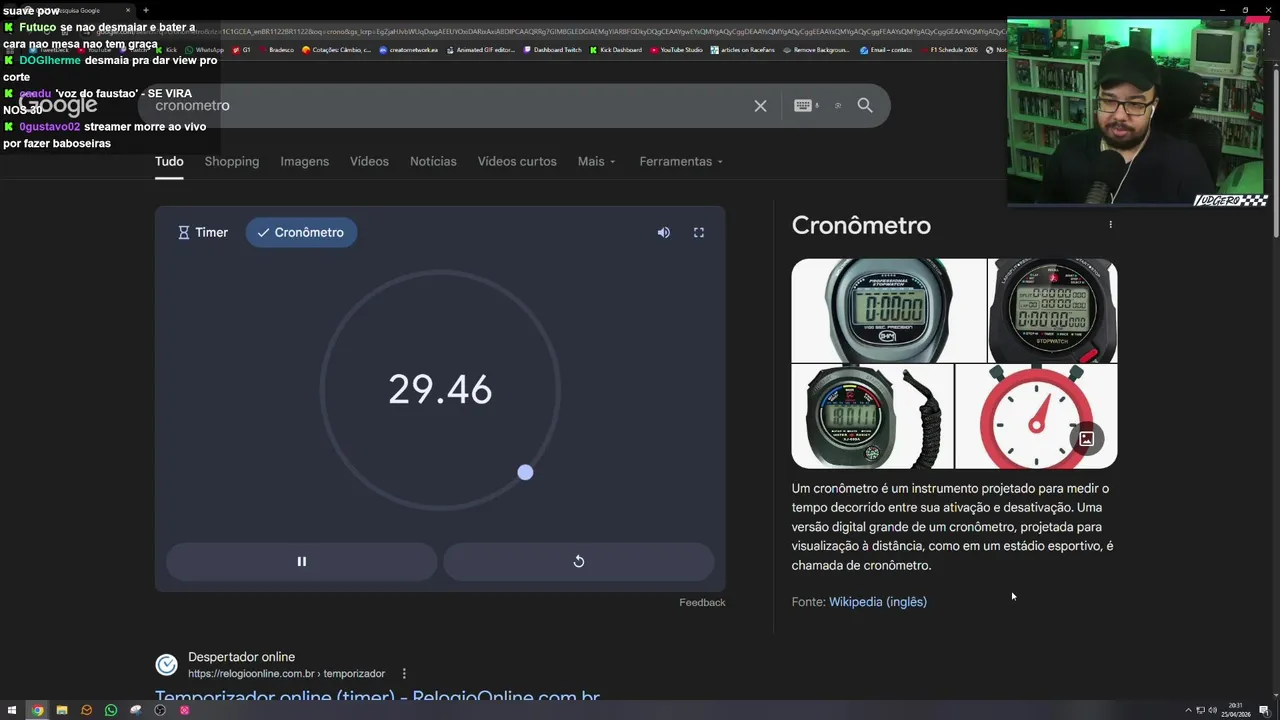Open more options for the Cronômetro panel

click(x=1110, y=225)
